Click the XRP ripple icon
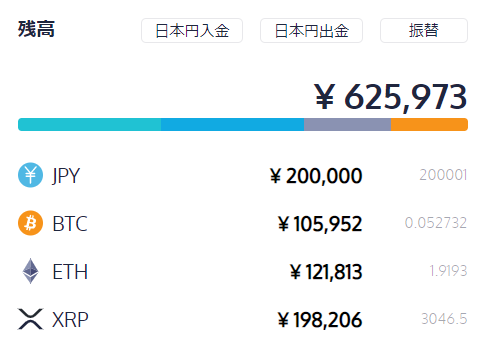The height and width of the screenshot is (364, 489). pos(30,319)
